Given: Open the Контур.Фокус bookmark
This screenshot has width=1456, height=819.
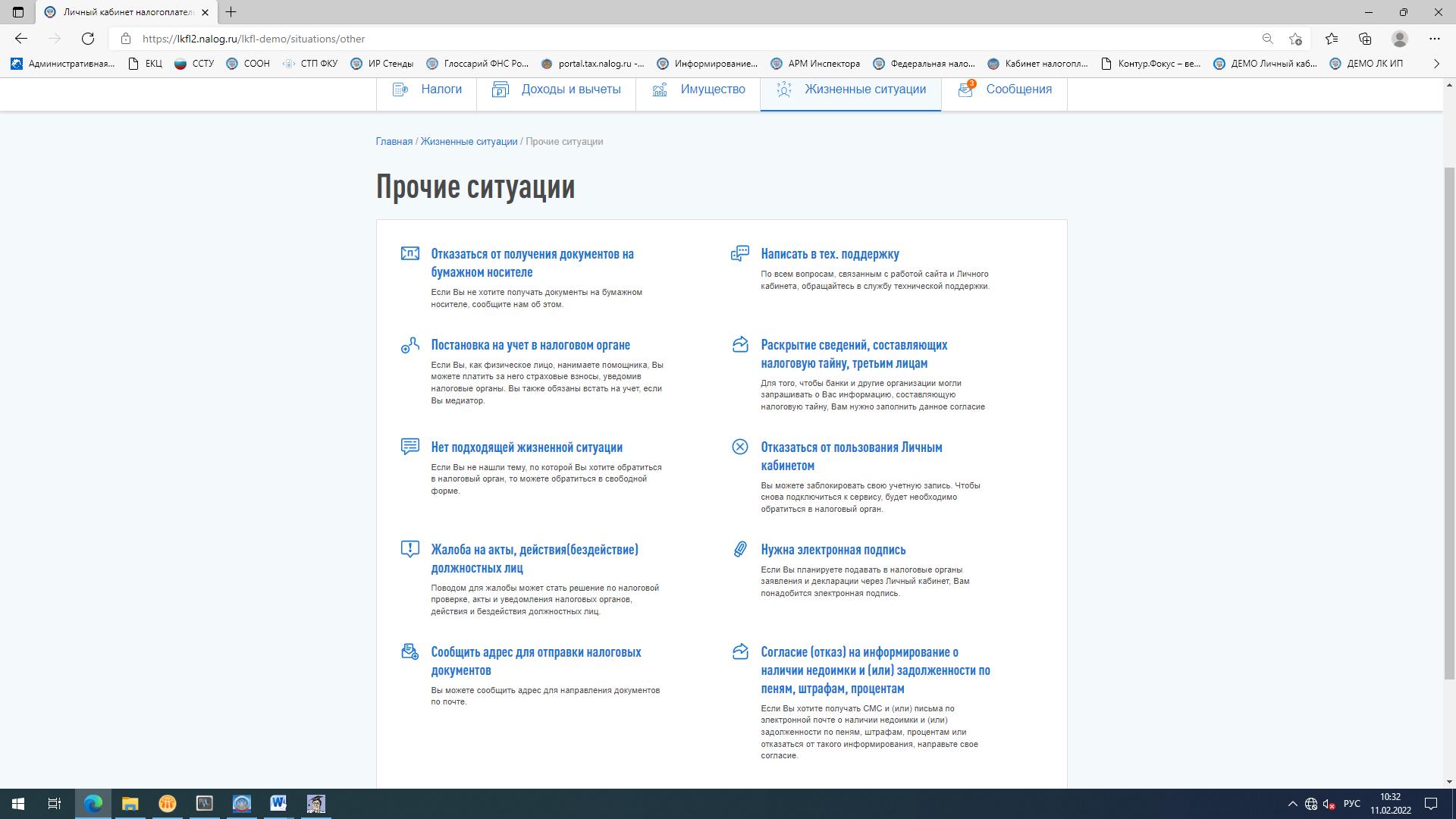Looking at the screenshot, I should tap(1150, 64).
